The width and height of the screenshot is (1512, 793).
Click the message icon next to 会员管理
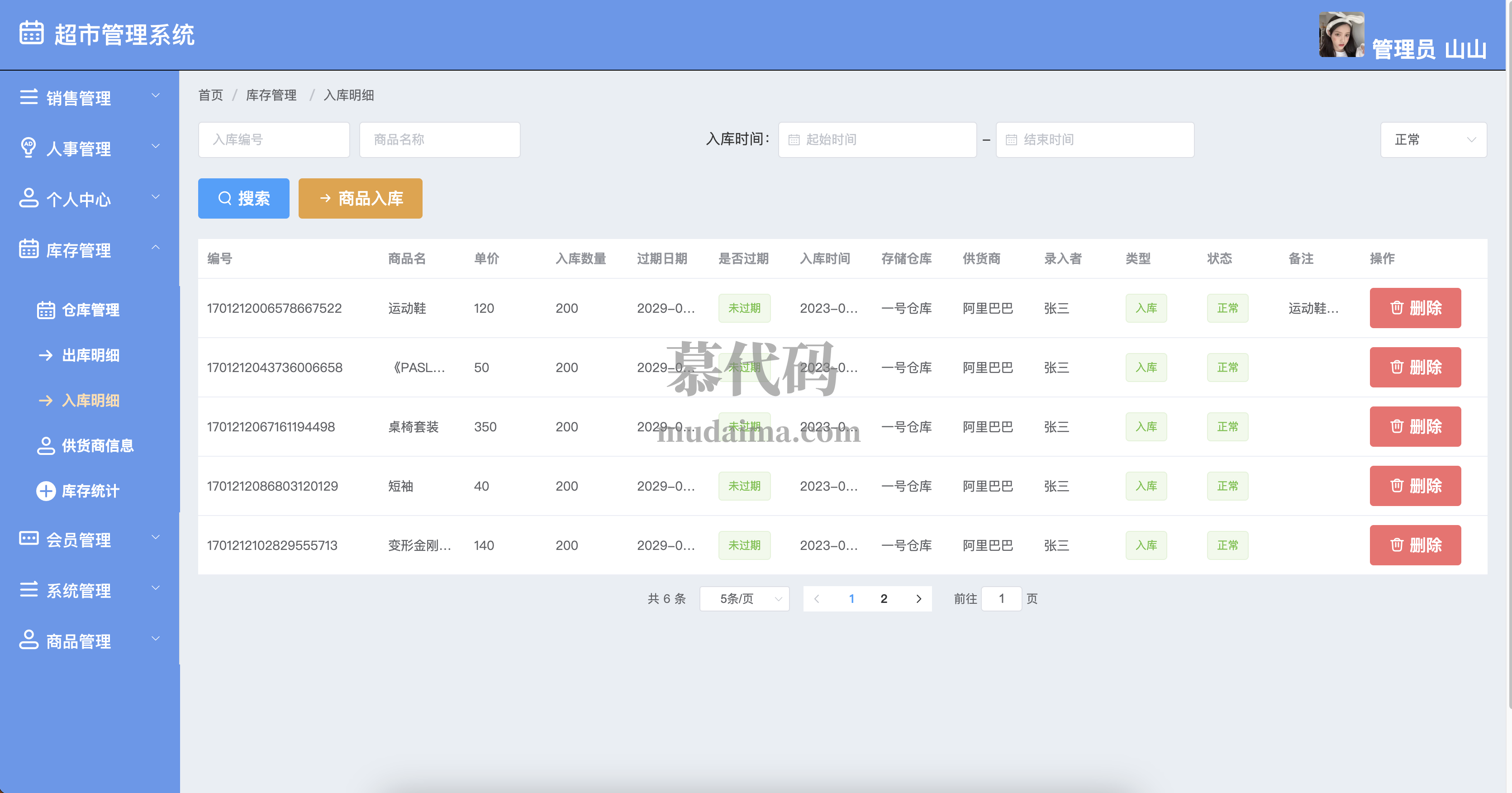point(28,539)
